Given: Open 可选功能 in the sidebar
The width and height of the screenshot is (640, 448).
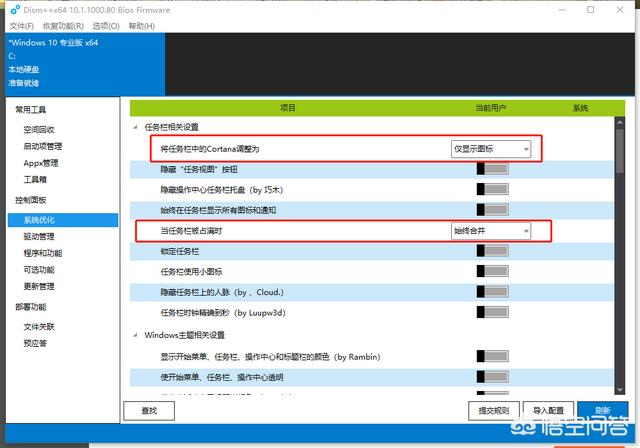Looking at the screenshot, I should click(x=39, y=270).
